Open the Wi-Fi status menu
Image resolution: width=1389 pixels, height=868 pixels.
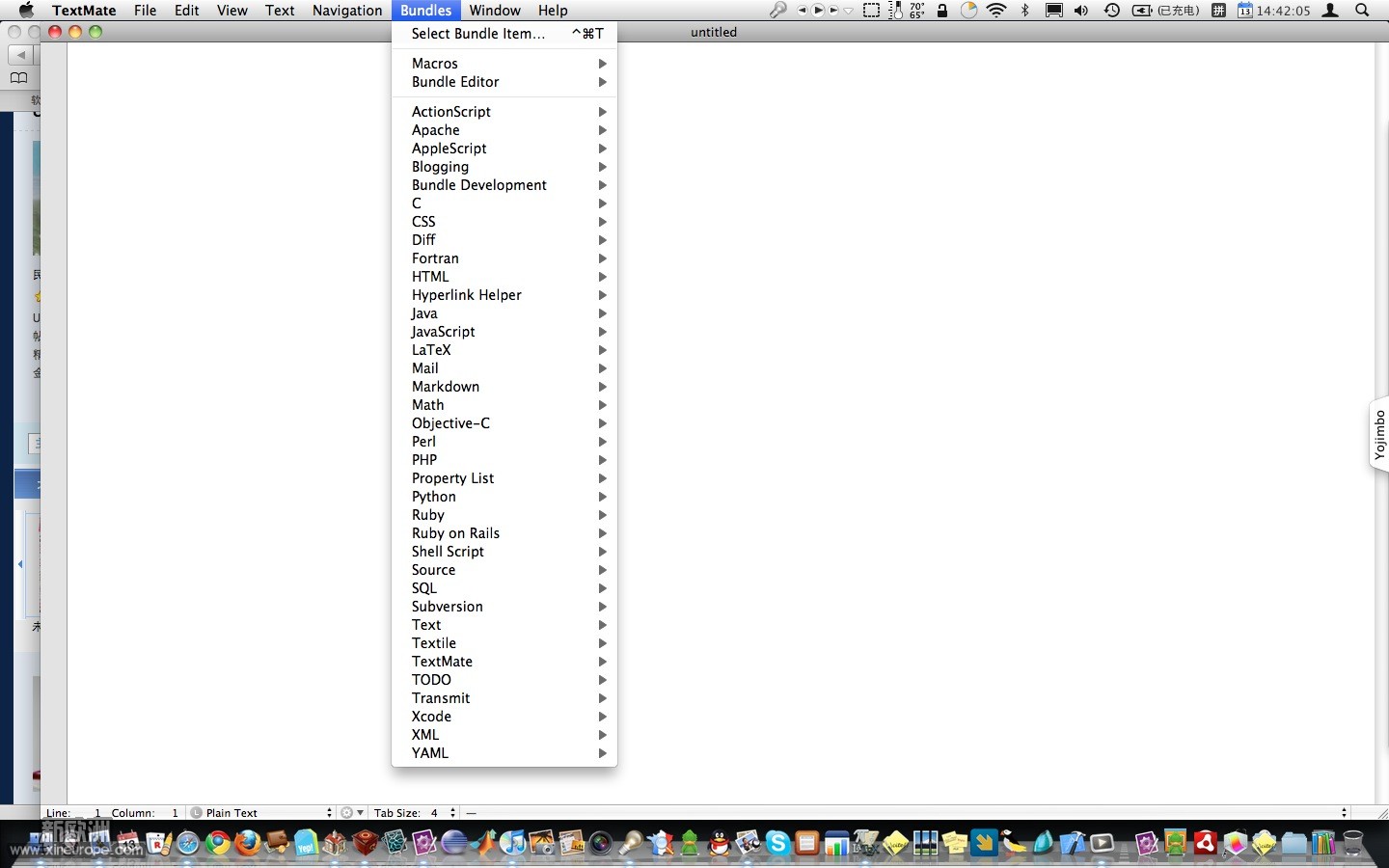click(996, 11)
